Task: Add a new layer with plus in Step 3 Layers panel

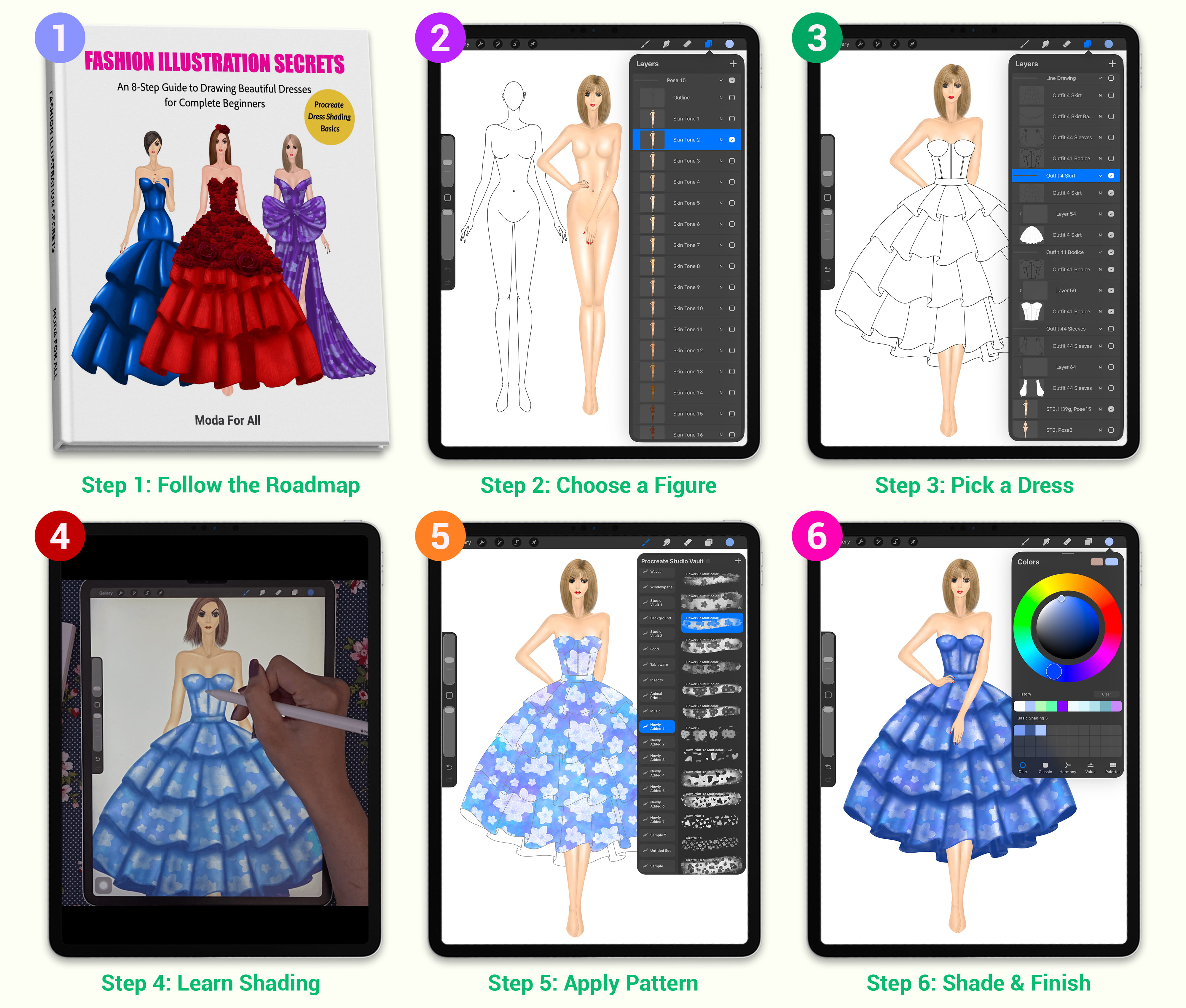Action: tap(1112, 64)
